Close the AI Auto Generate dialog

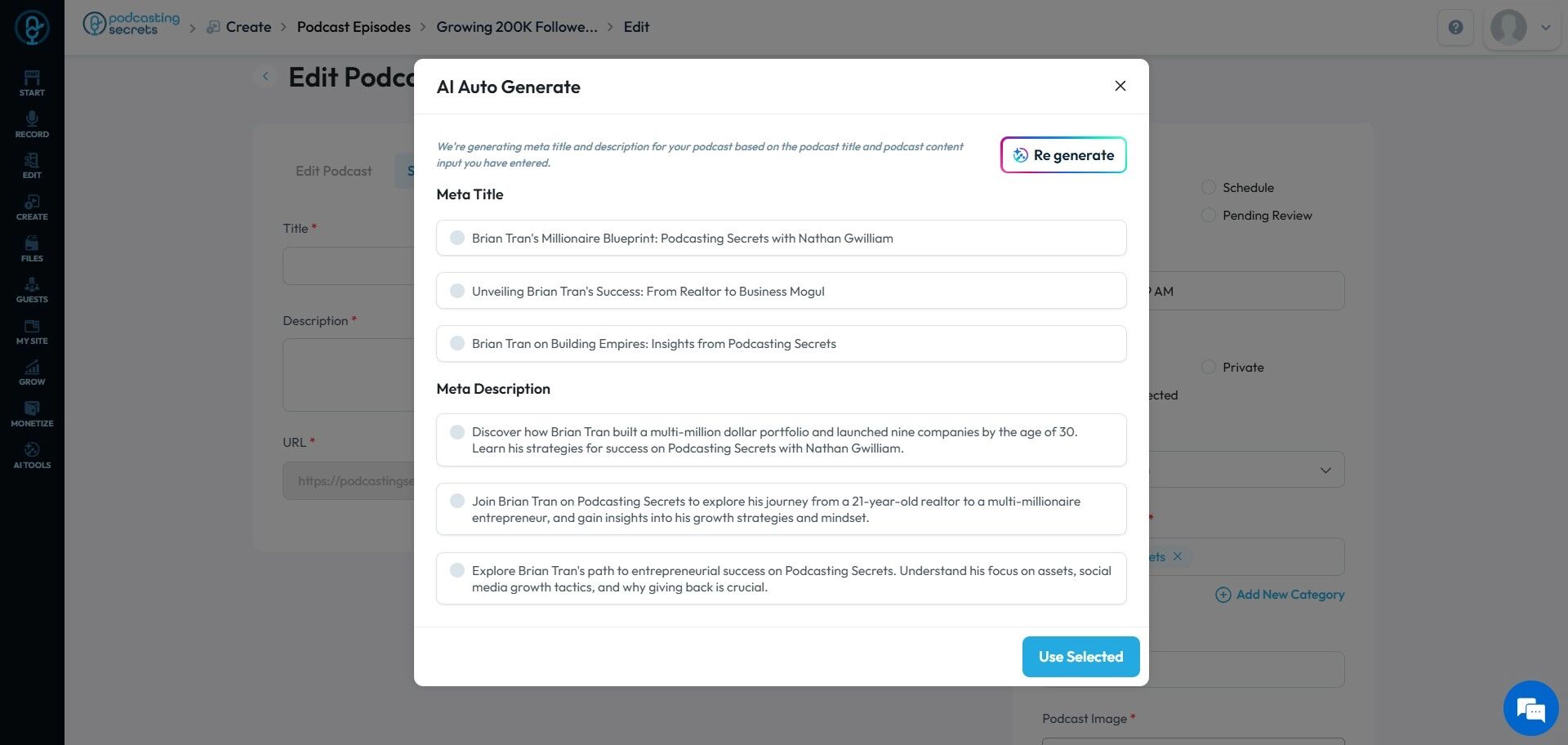coord(1120,87)
